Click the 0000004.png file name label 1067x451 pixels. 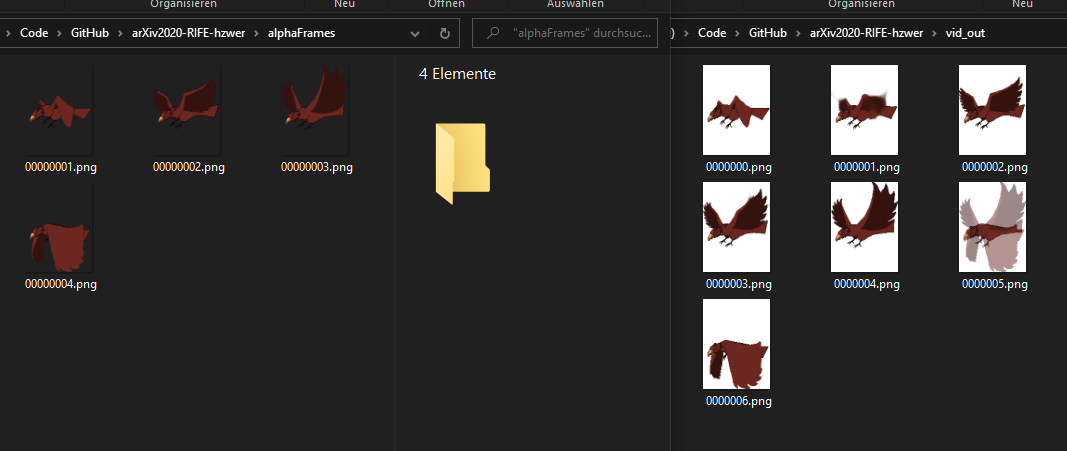(867, 284)
